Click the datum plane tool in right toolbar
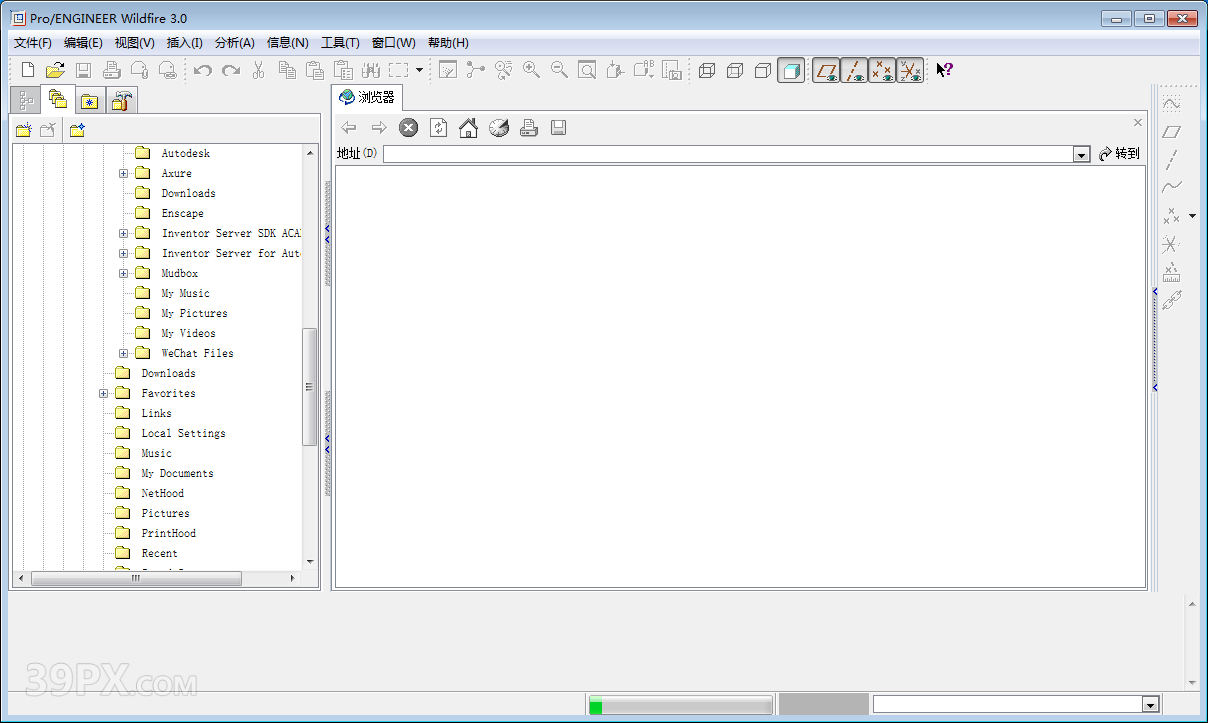The height and width of the screenshot is (723, 1208). pyautogui.click(x=1172, y=131)
